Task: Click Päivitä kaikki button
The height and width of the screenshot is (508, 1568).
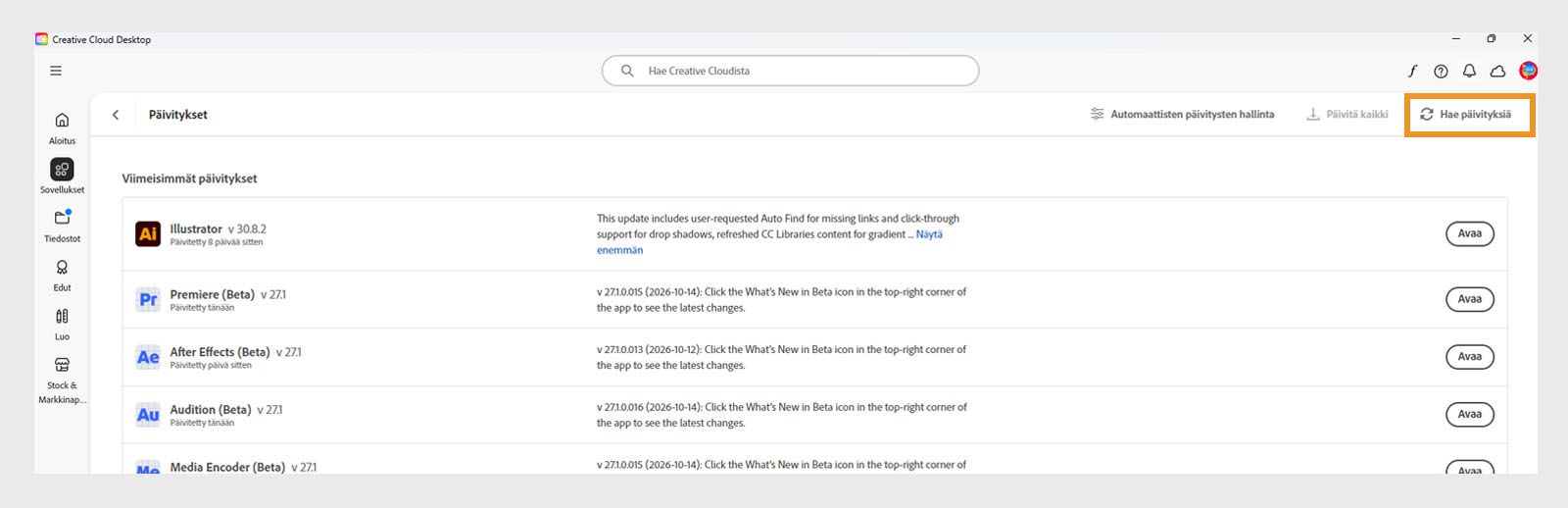Action: click(1347, 115)
